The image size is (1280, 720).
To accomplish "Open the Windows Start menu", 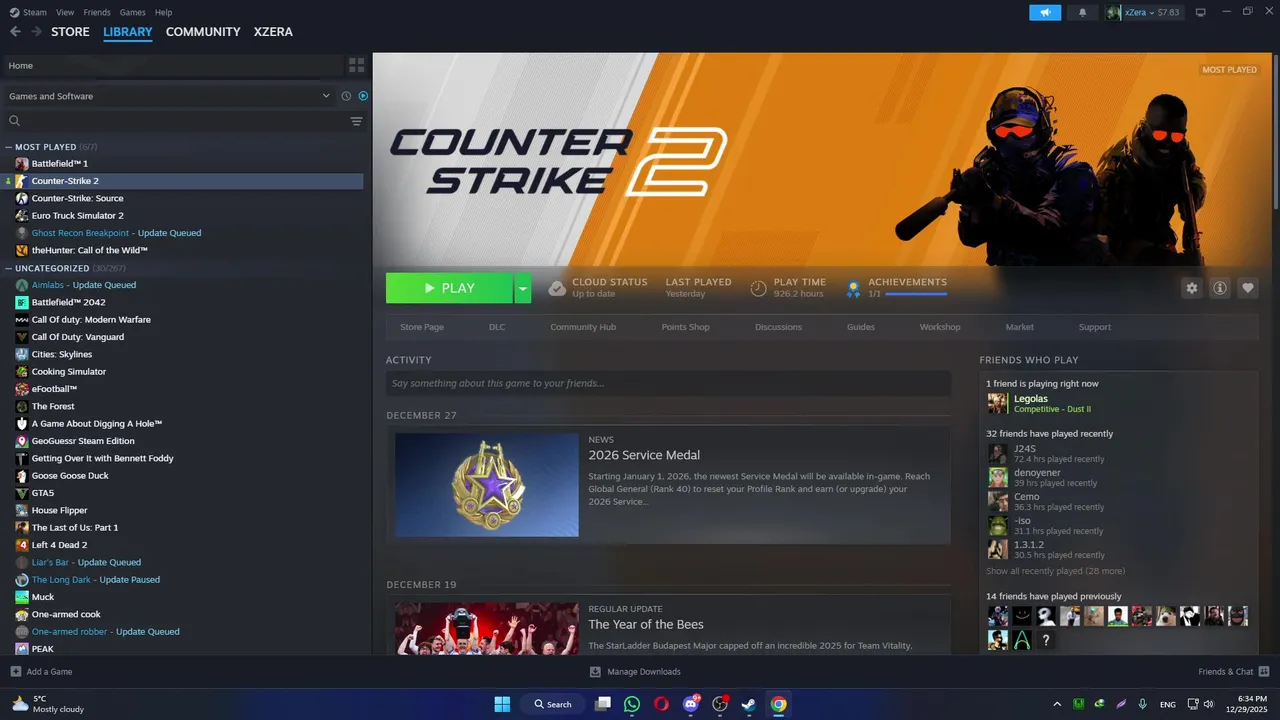I will [502, 704].
